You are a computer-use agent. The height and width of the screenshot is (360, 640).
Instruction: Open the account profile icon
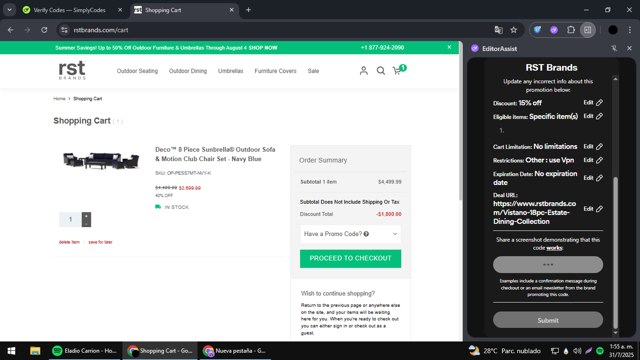[x=363, y=71]
